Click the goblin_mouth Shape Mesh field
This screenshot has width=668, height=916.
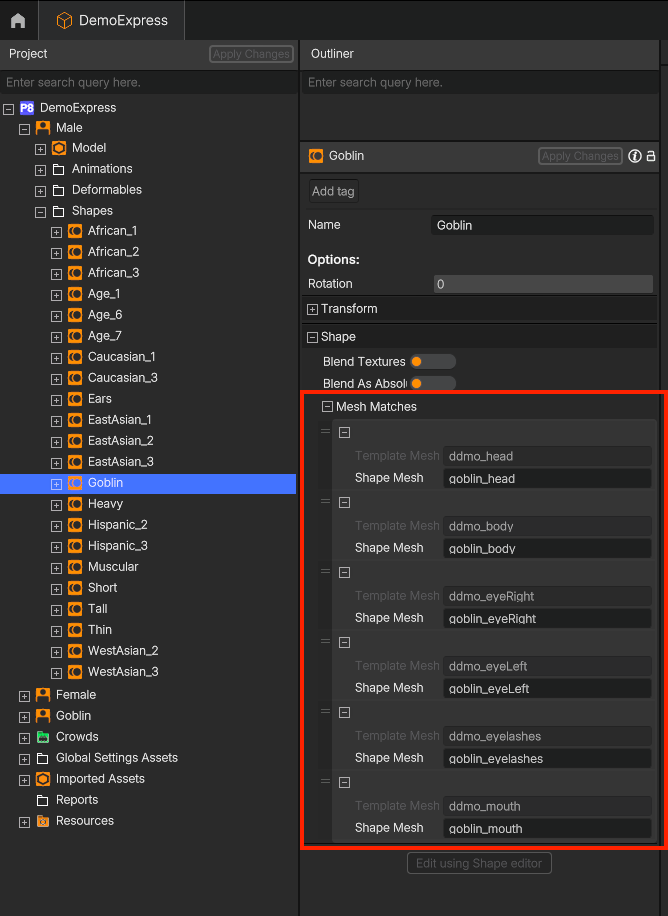pyautogui.click(x=547, y=828)
